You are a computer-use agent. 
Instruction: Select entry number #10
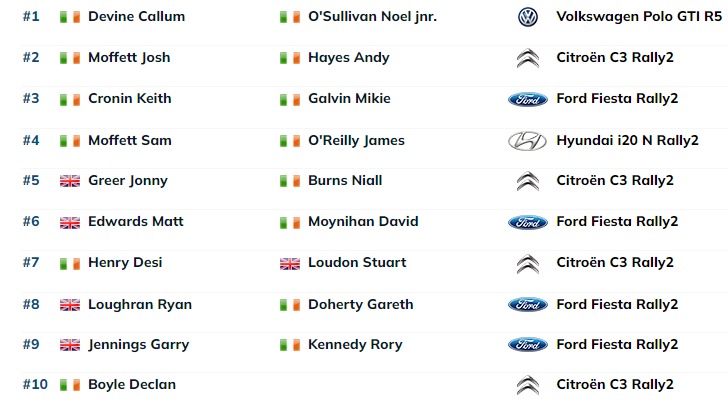35,384
